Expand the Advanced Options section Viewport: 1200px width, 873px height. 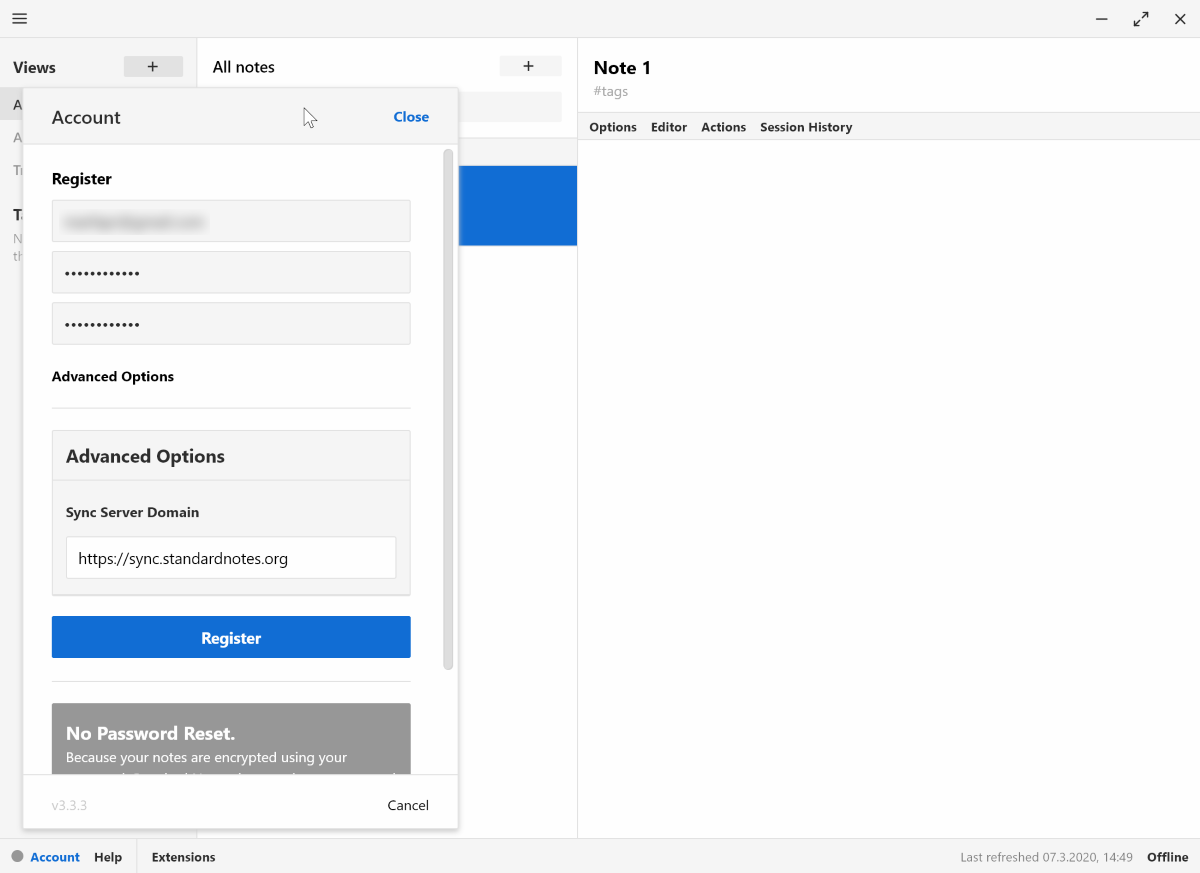112,377
